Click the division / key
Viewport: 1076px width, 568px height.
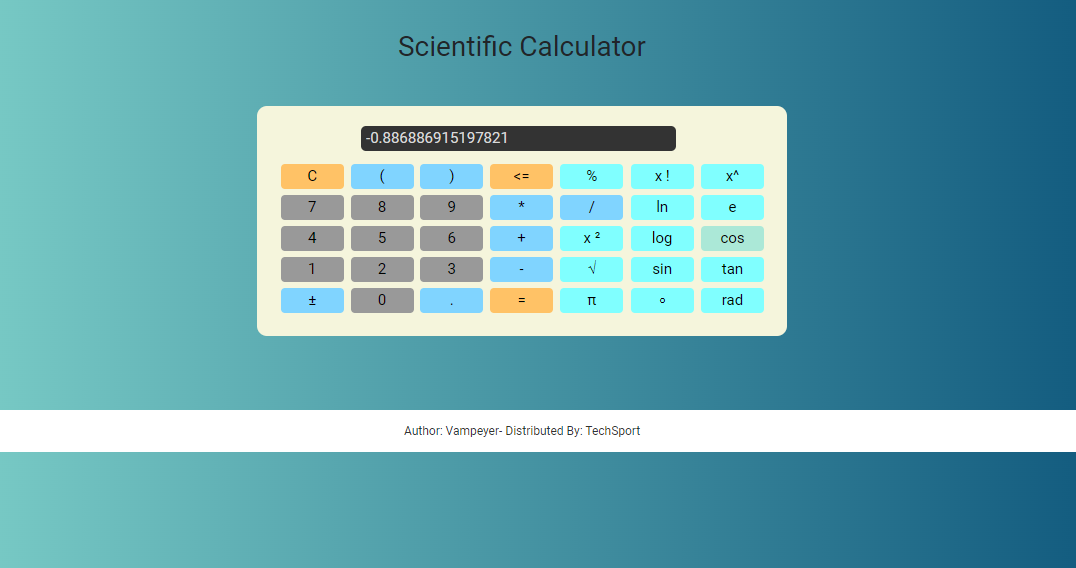click(x=592, y=207)
